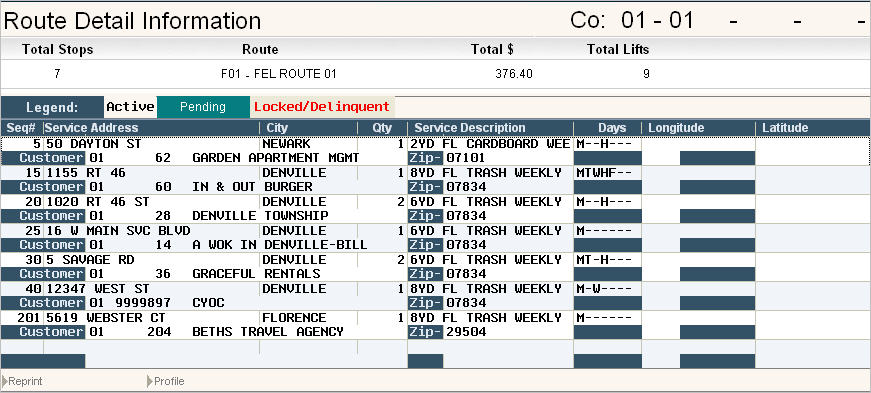Click the Total Lifts value 9
The image size is (871, 393).
646,73
